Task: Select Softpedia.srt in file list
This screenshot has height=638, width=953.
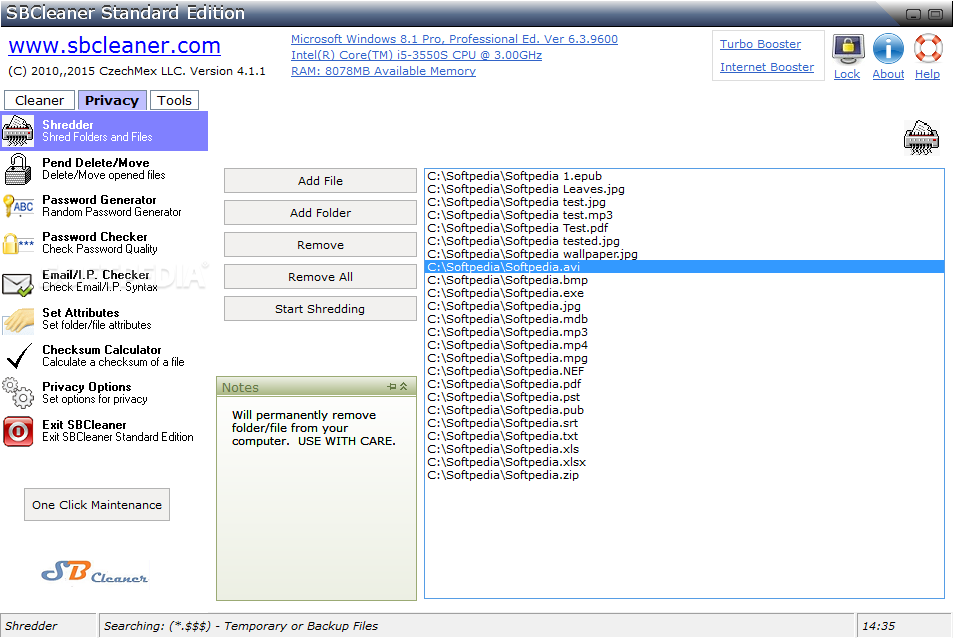Action: [x=684, y=423]
